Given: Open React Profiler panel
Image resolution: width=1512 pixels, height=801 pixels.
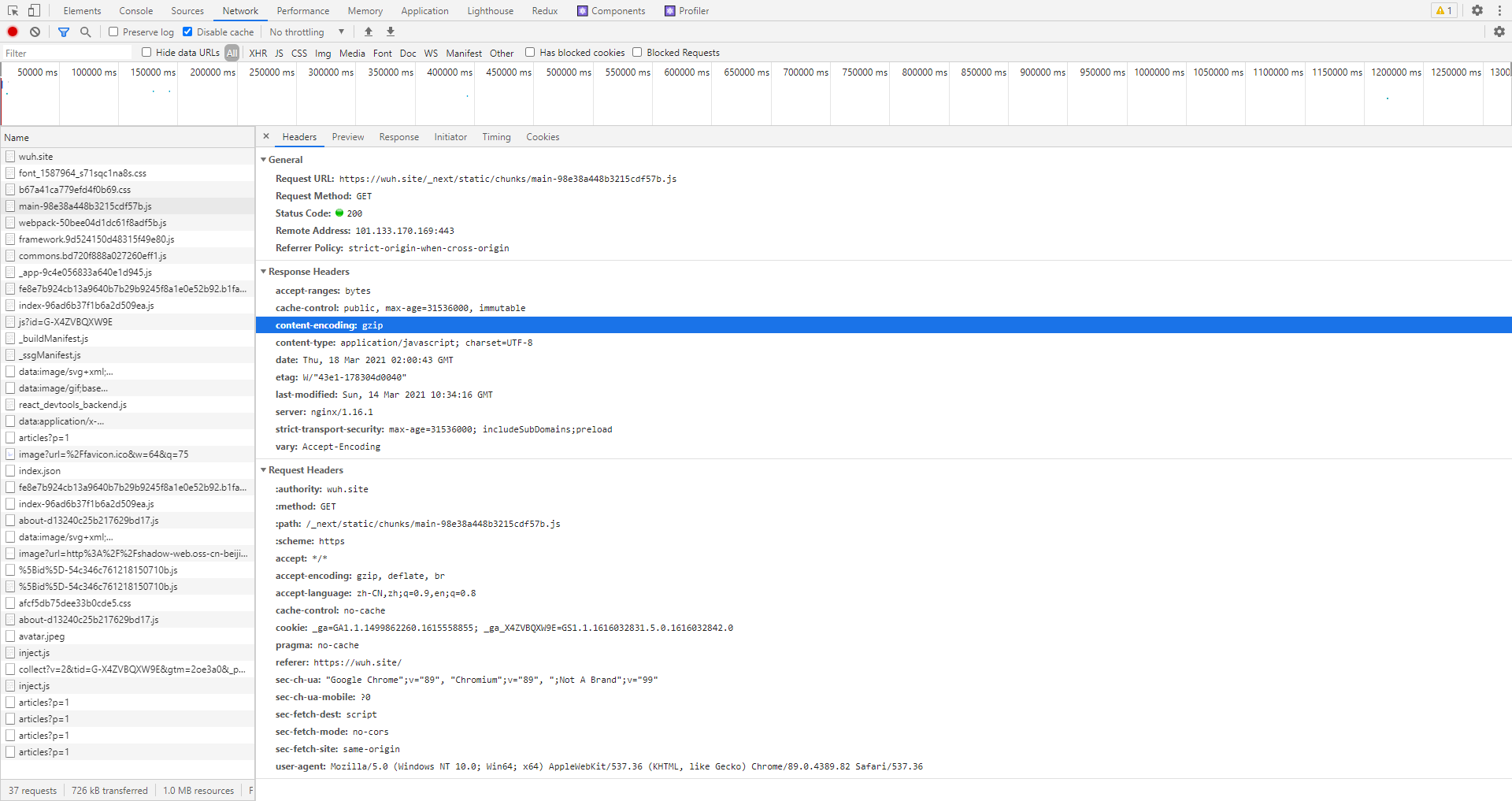Looking at the screenshot, I should 687,10.
